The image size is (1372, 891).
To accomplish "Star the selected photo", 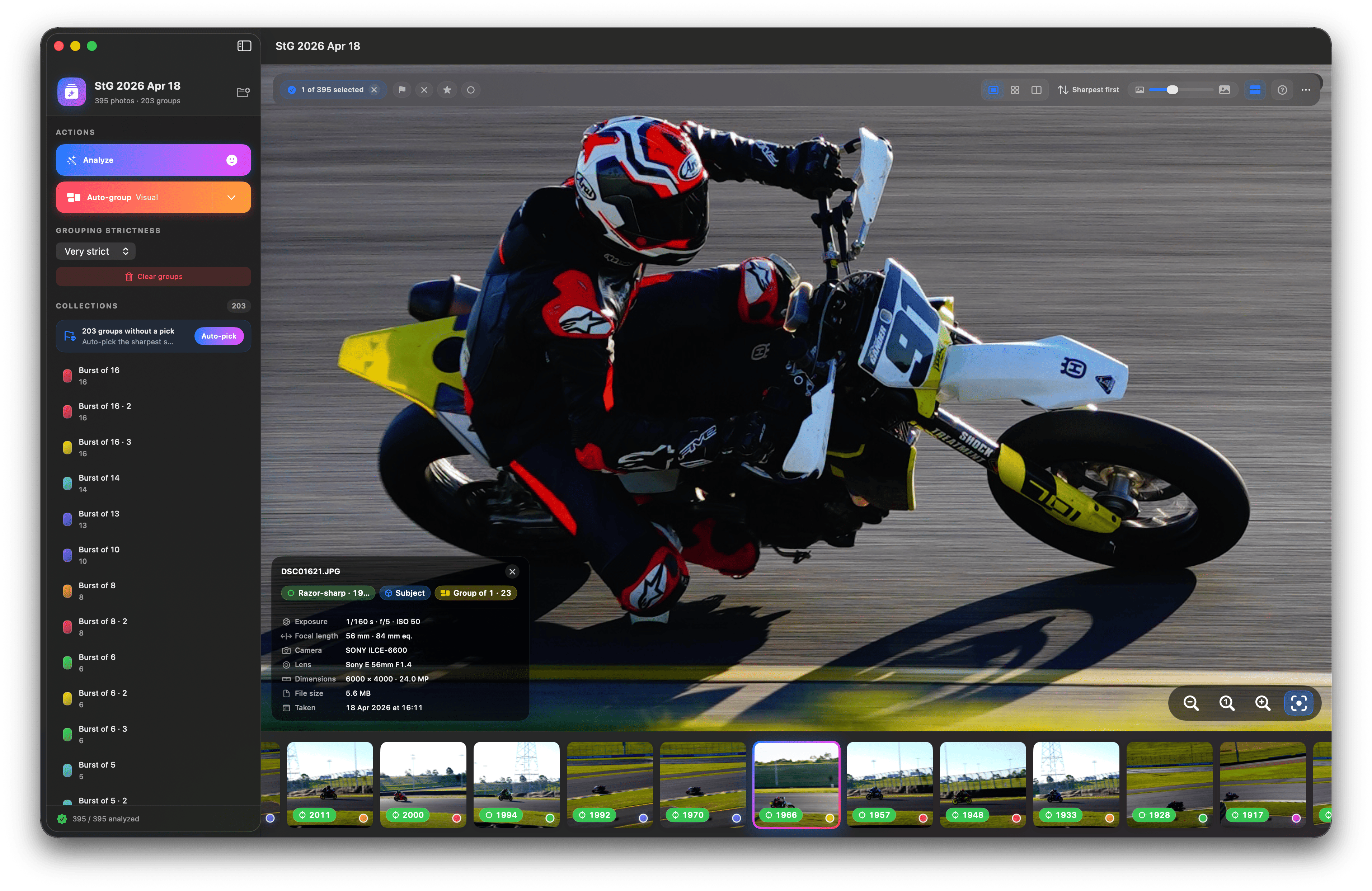I will tap(447, 90).
